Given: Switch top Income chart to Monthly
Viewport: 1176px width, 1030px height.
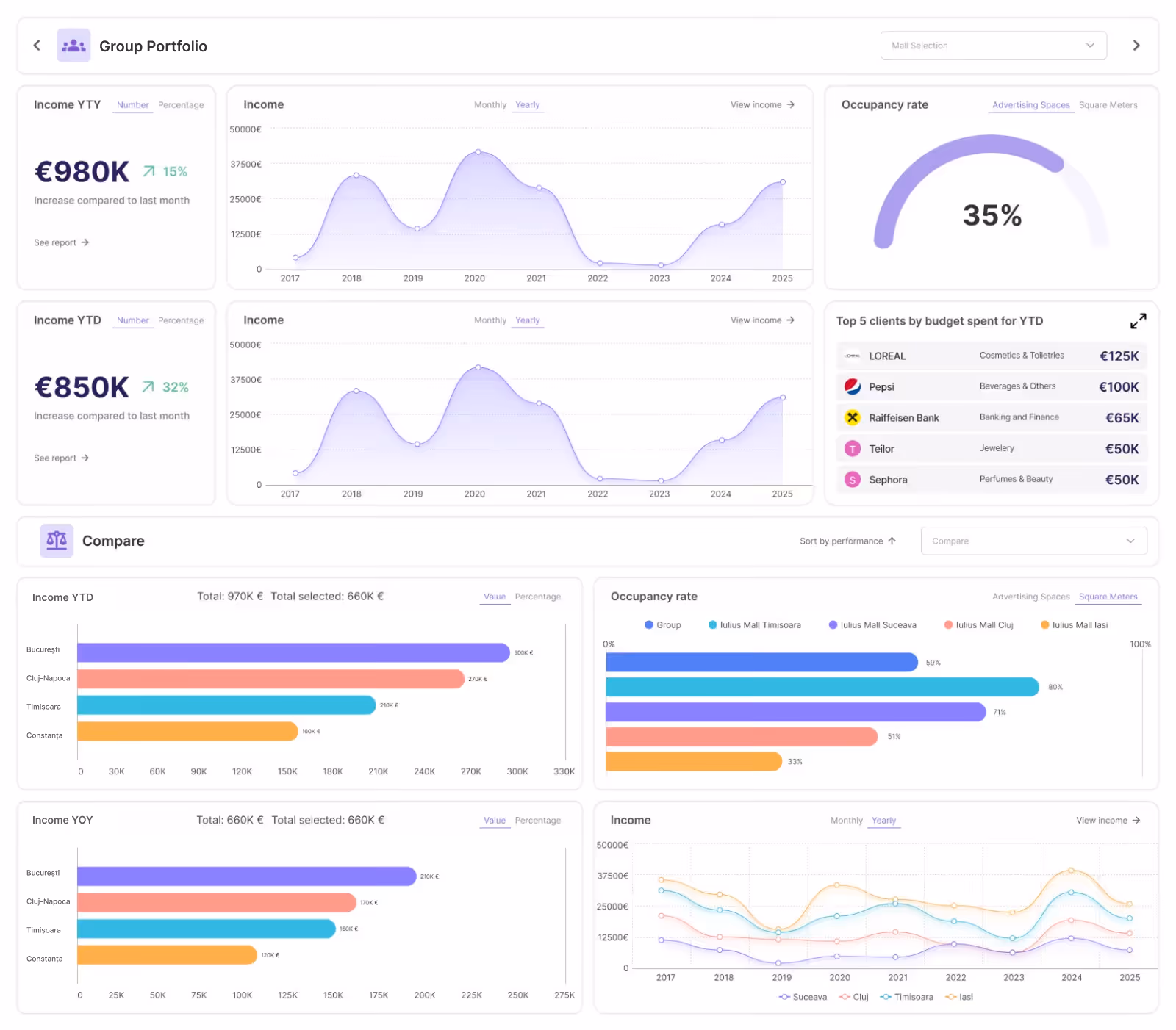Looking at the screenshot, I should 490,104.
